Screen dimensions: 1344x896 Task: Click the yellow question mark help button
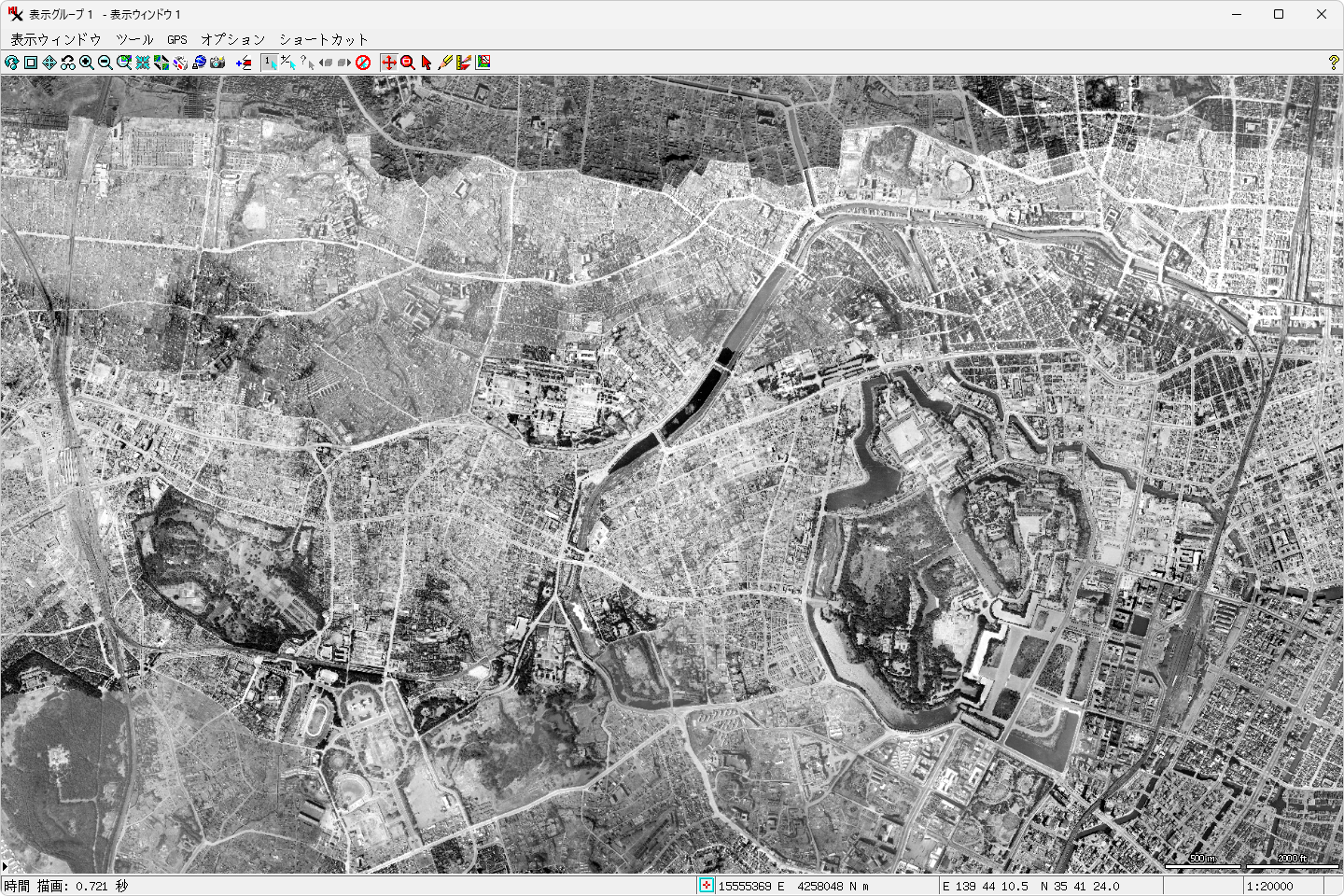pyautogui.click(x=1334, y=63)
